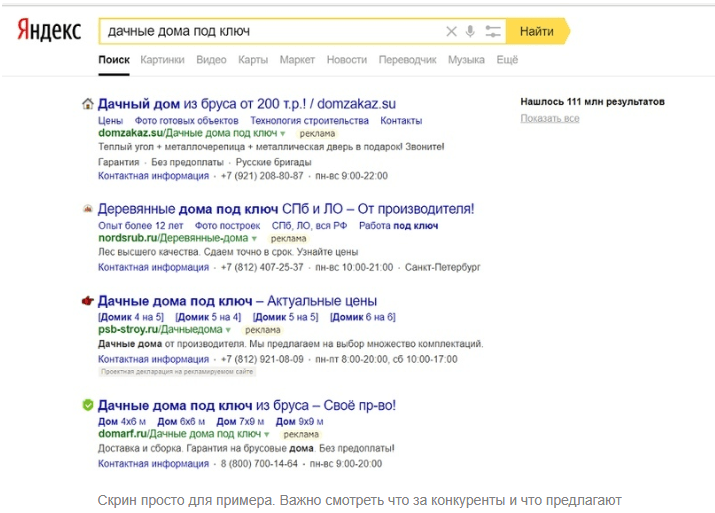Open Контактная информация for domzakaz.su ad
The height and width of the screenshot is (513, 715).
153,176
